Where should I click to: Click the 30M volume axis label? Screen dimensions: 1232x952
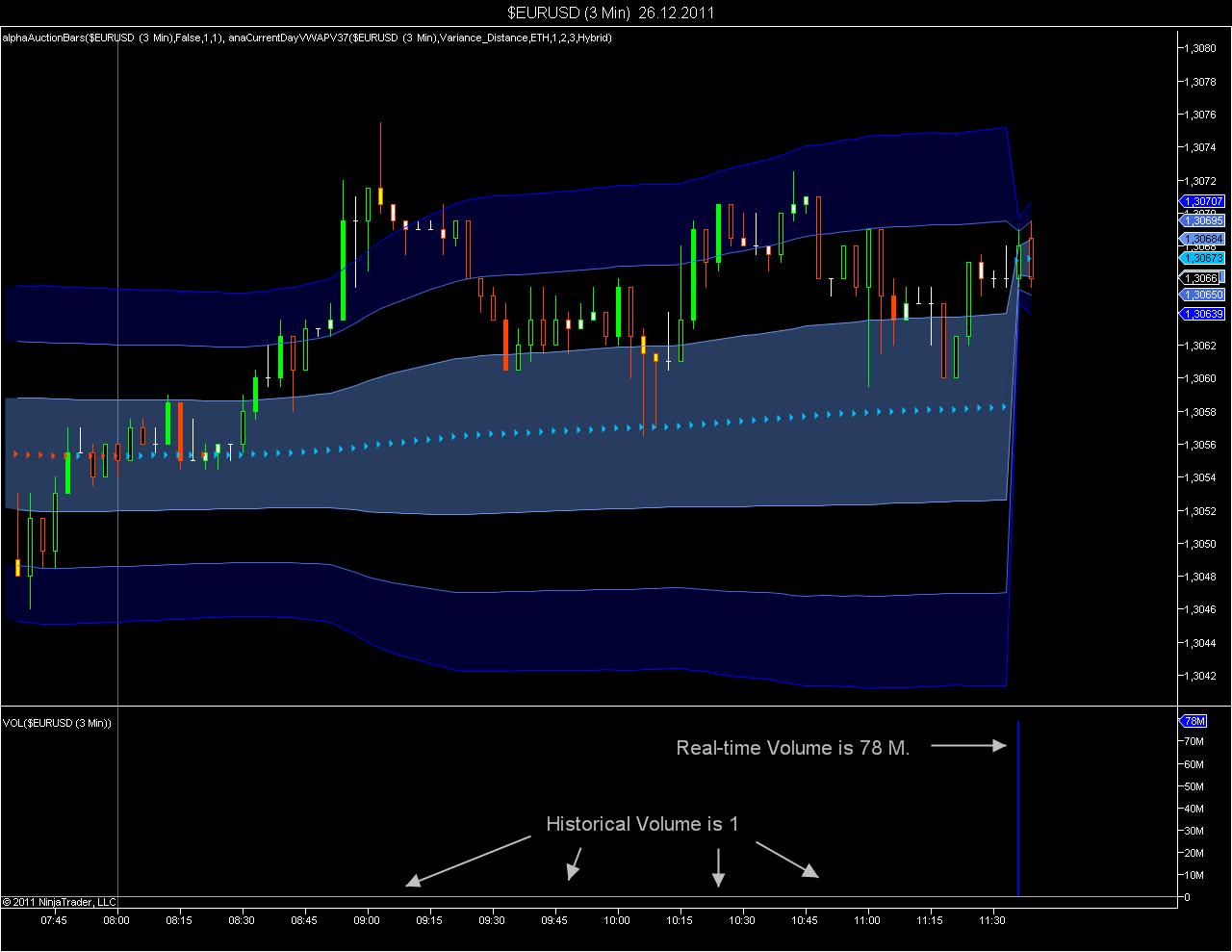[x=1194, y=831]
